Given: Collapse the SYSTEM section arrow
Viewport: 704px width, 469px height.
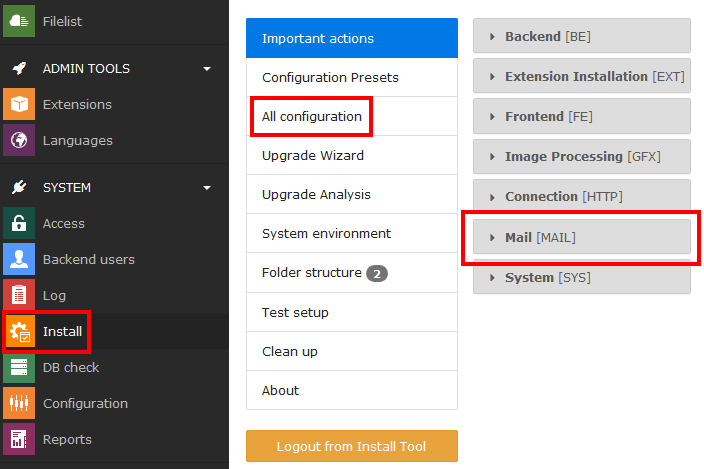Looking at the screenshot, I should tap(207, 187).
